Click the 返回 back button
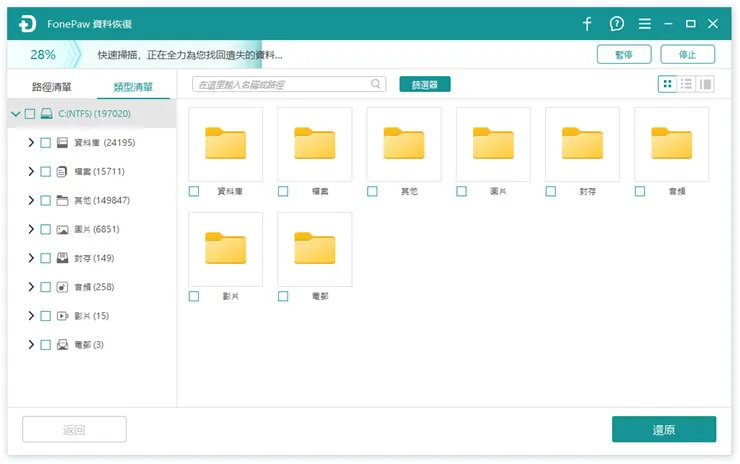The image size is (740, 464). click(x=74, y=430)
